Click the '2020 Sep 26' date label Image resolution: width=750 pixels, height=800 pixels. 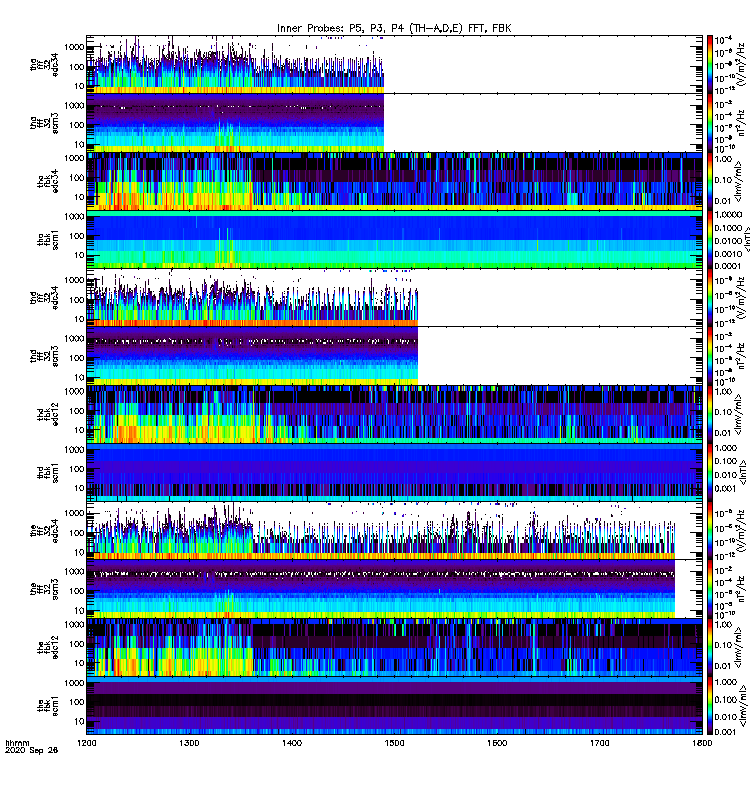32,750
